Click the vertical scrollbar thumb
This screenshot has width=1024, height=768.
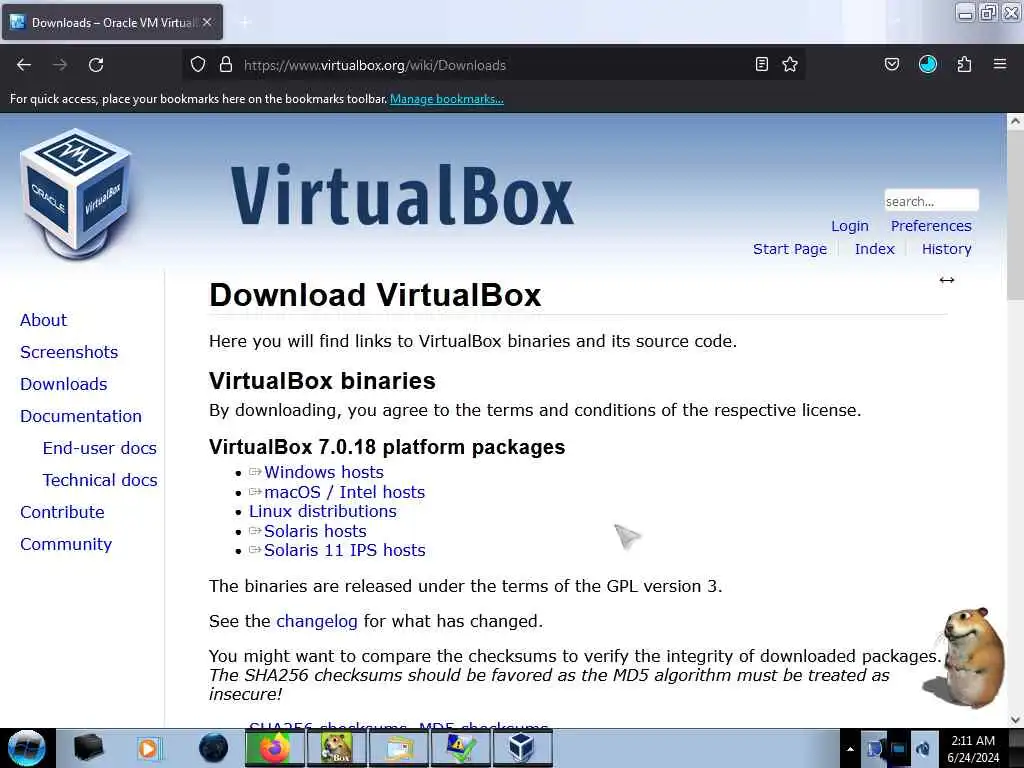(1015, 216)
